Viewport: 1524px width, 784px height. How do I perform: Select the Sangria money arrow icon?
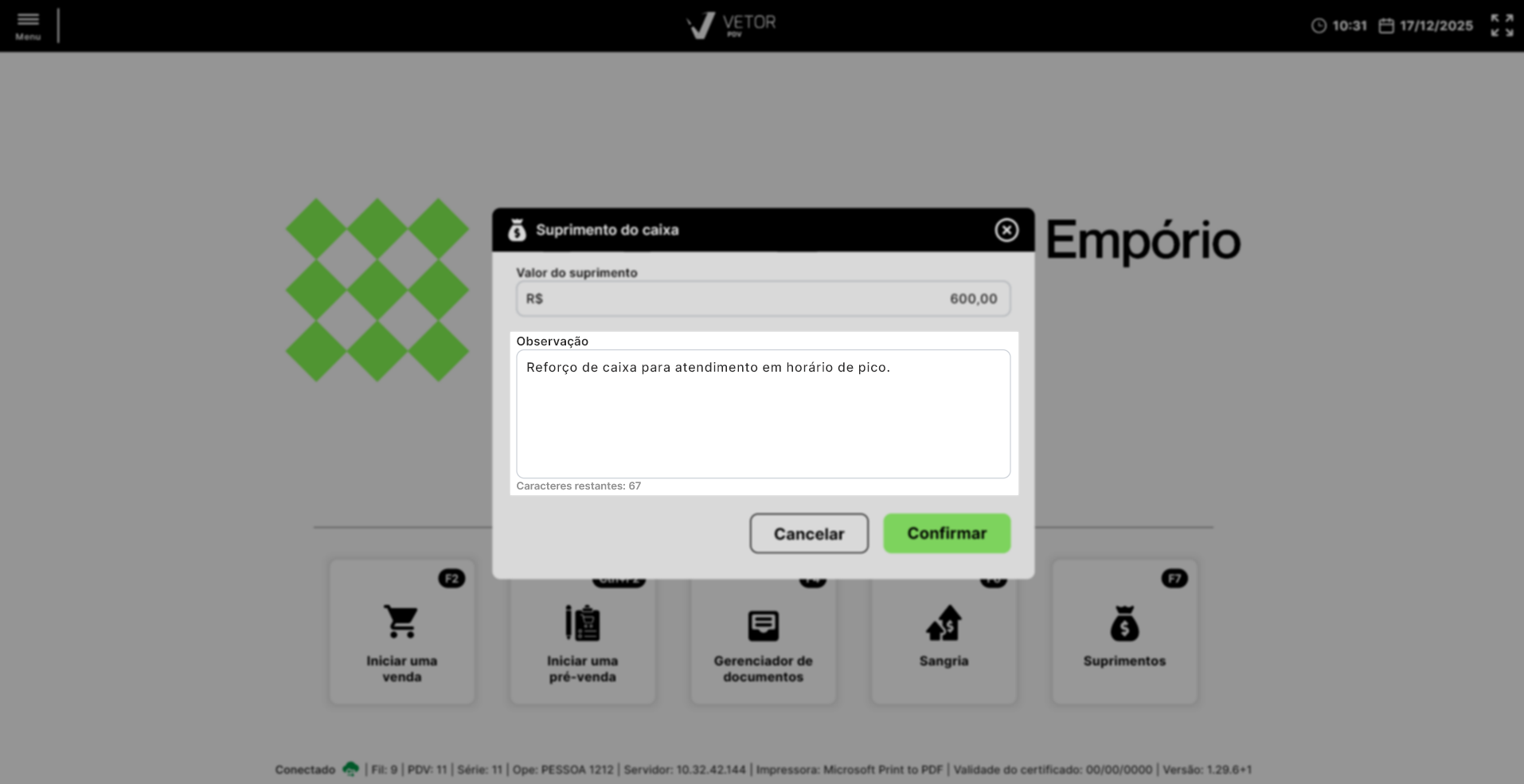coord(944,623)
